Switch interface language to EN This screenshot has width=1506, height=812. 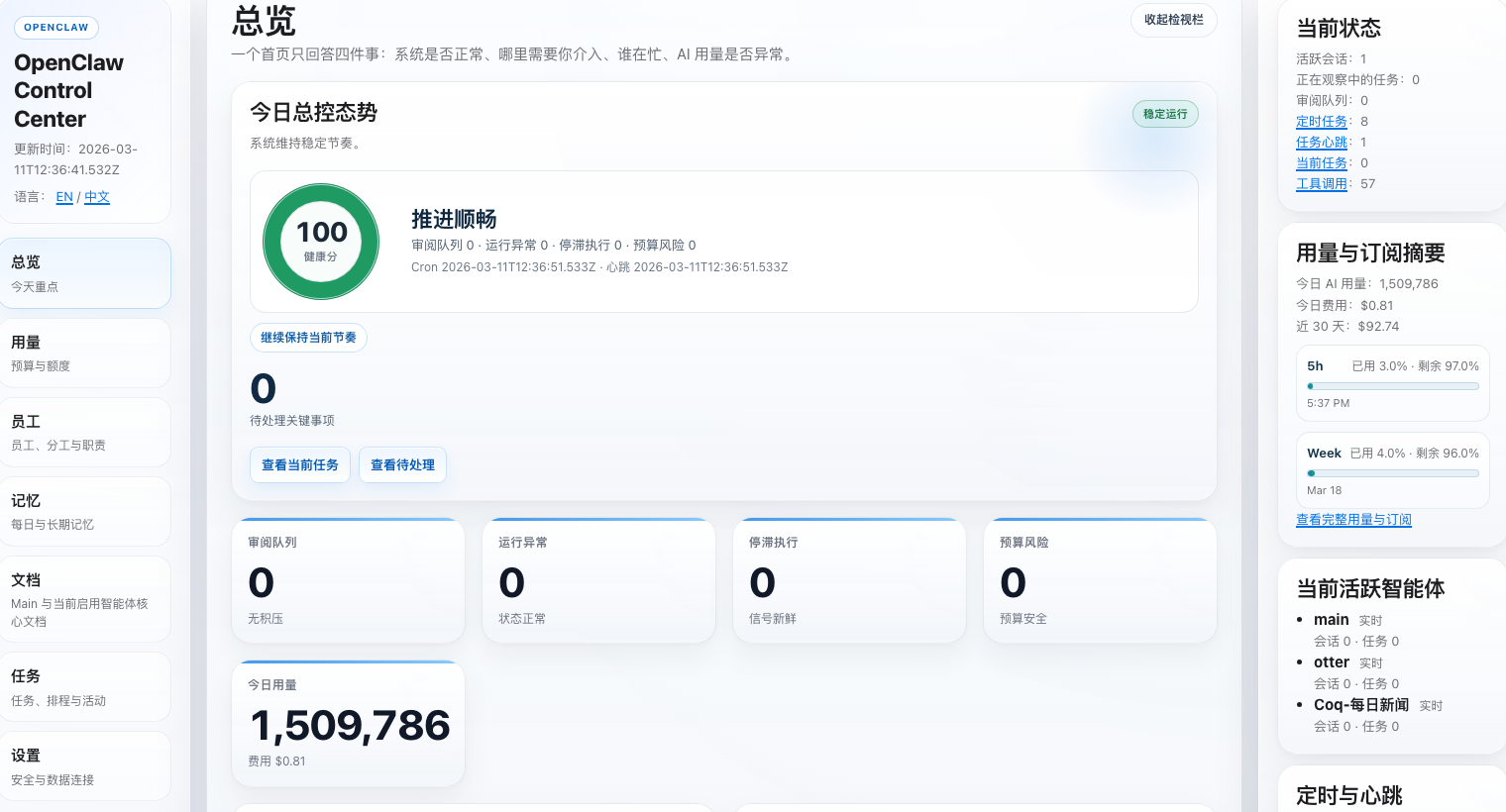[64, 197]
